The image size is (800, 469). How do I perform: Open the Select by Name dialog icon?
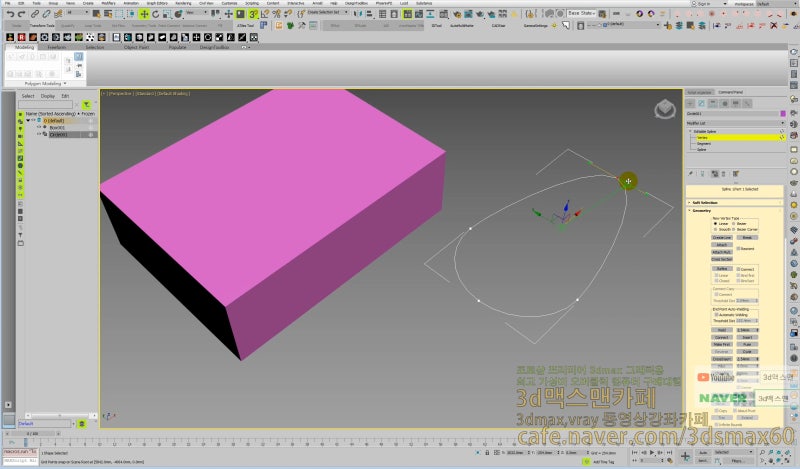pyautogui.click(x=108, y=14)
